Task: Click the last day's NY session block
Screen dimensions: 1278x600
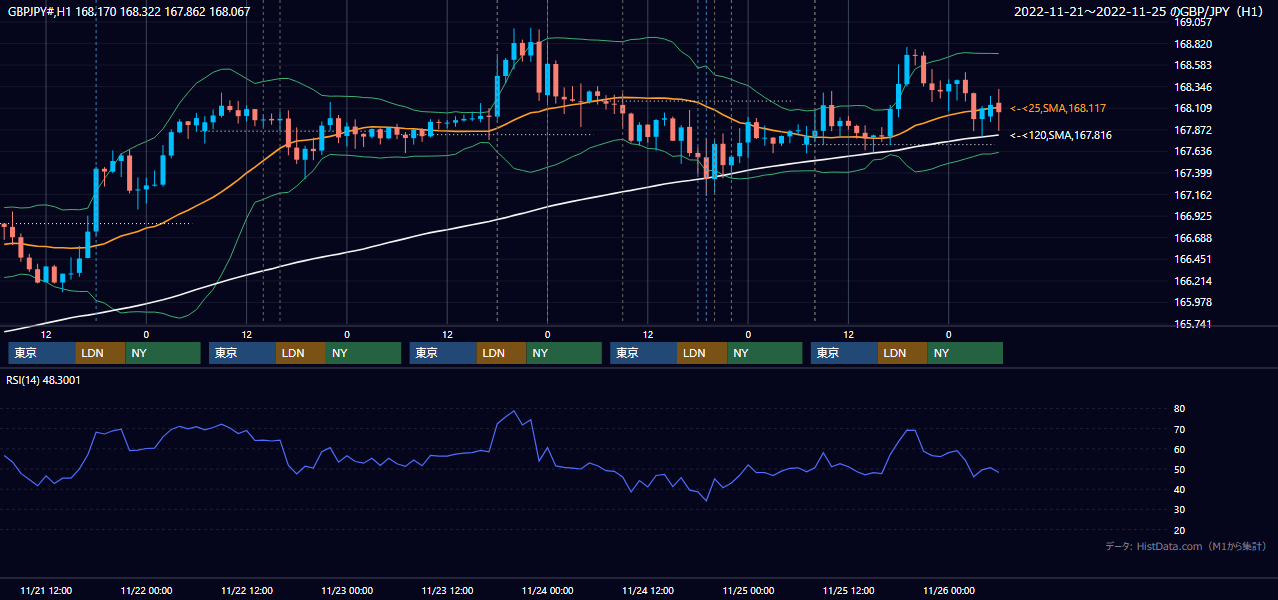Action: click(x=966, y=353)
